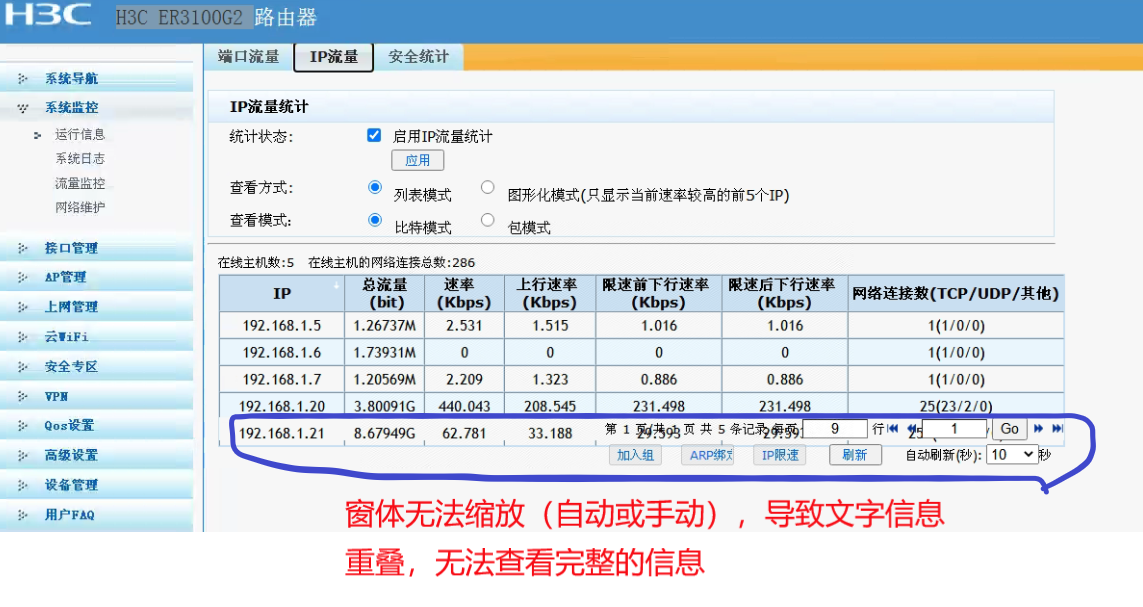The image size is (1143, 607).
Task: Open the 自动刷新 seconds dropdown
Action: (1012, 455)
